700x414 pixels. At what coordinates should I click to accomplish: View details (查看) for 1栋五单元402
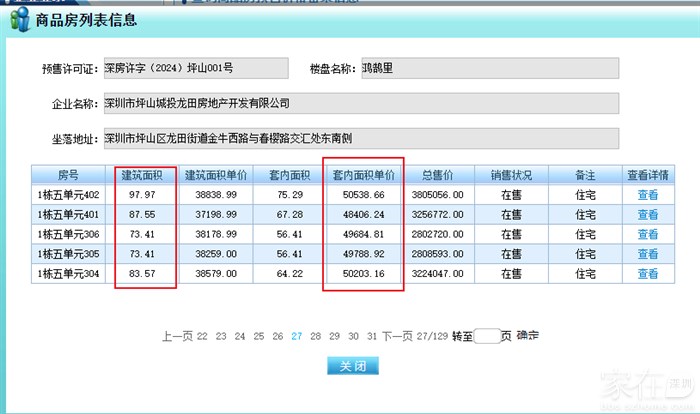coord(647,196)
